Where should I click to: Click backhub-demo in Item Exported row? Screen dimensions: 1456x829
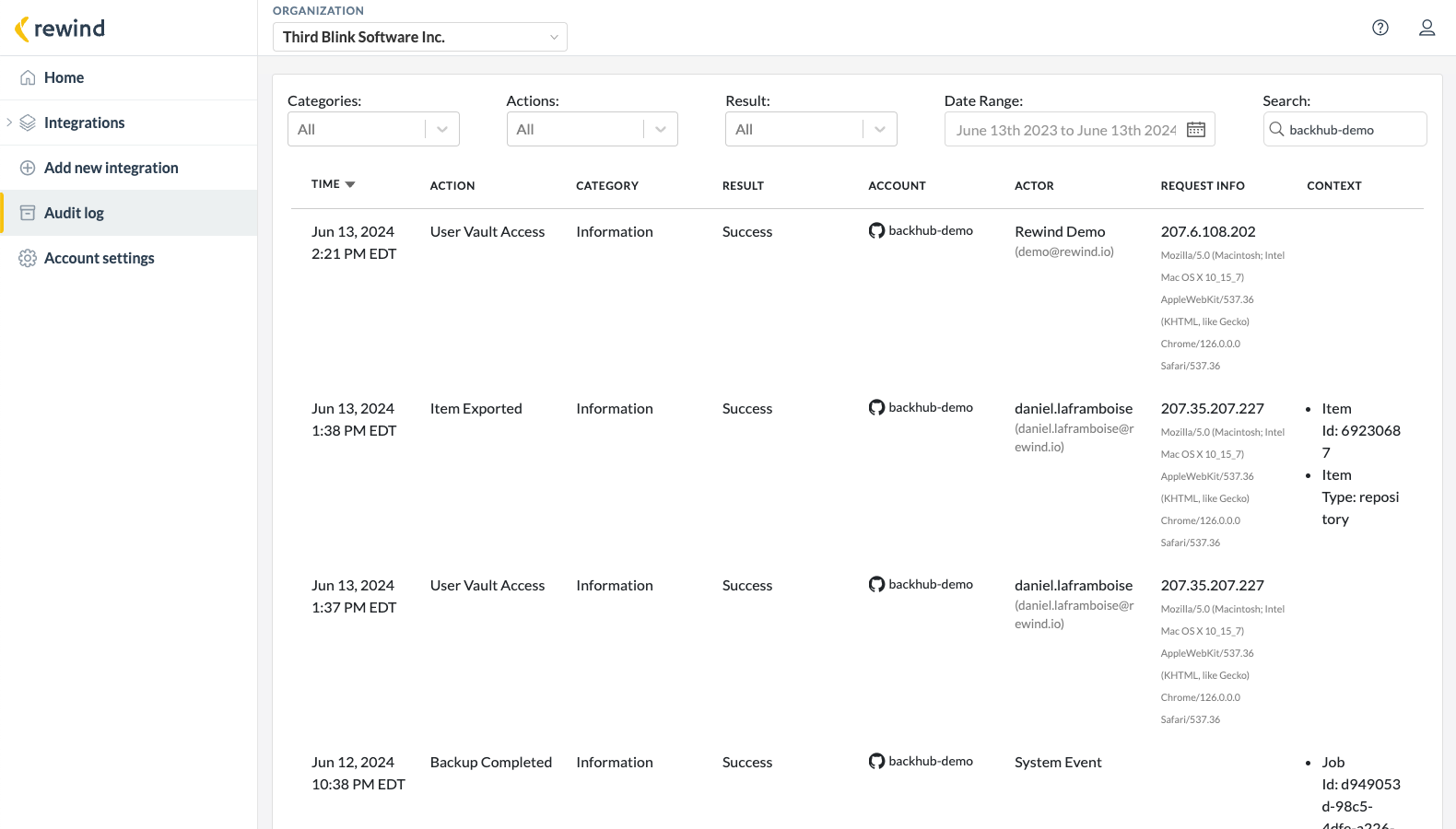click(931, 407)
